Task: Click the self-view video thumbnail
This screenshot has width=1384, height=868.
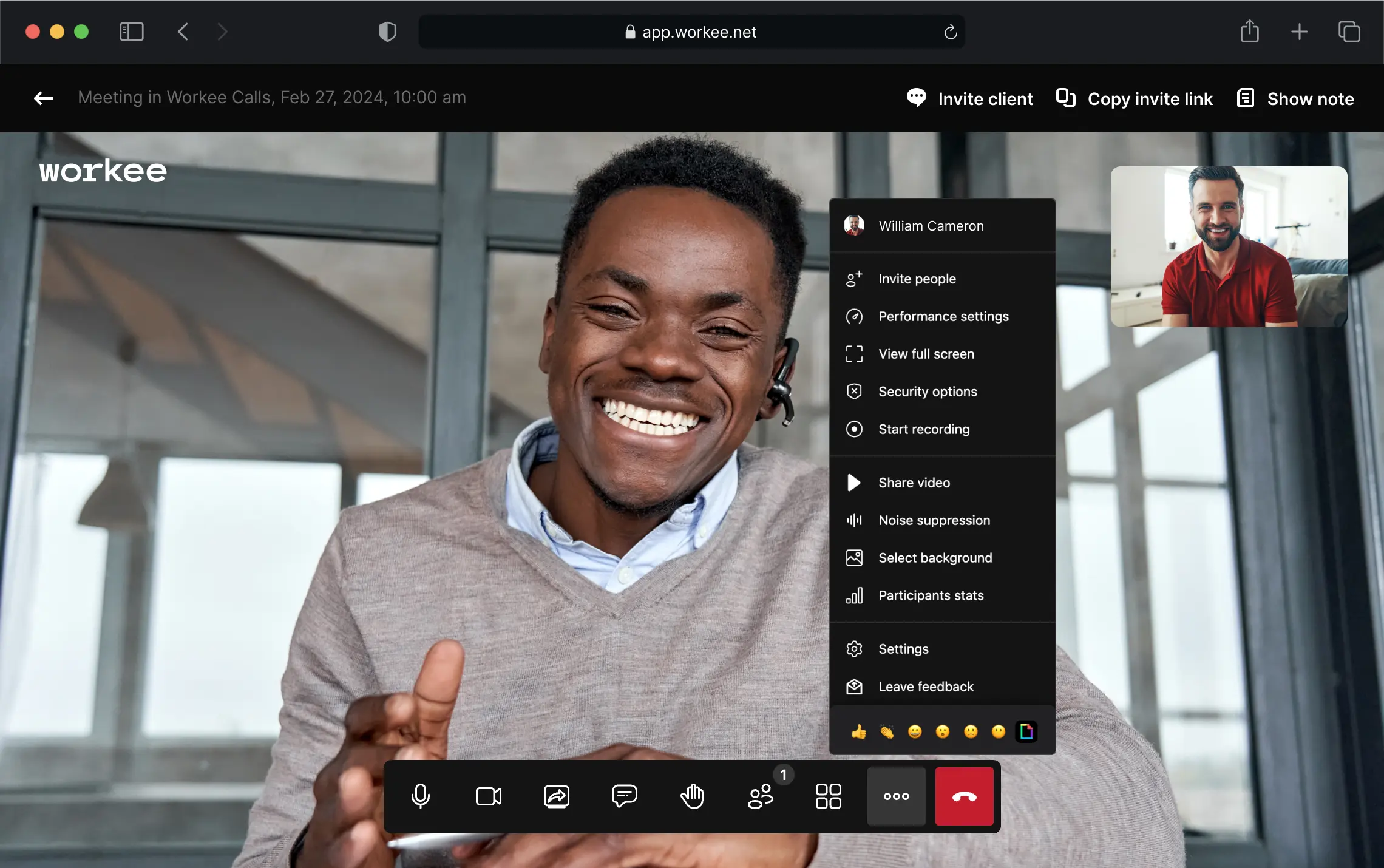Action: click(1229, 245)
